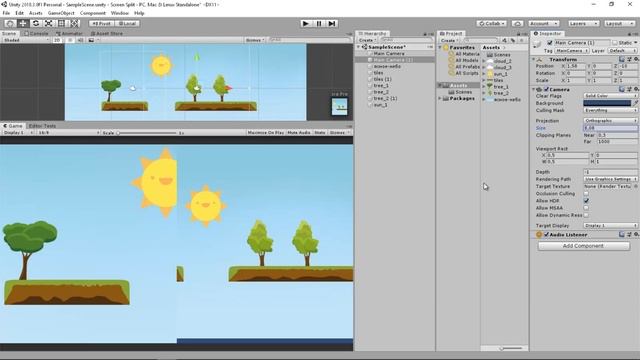Click Target Texture object picker circle

(636, 186)
